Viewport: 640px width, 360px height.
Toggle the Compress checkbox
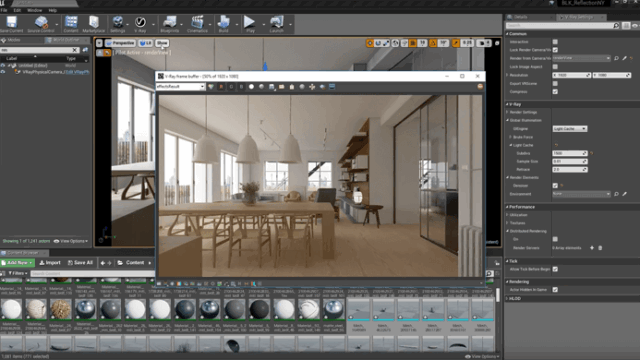point(555,91)
